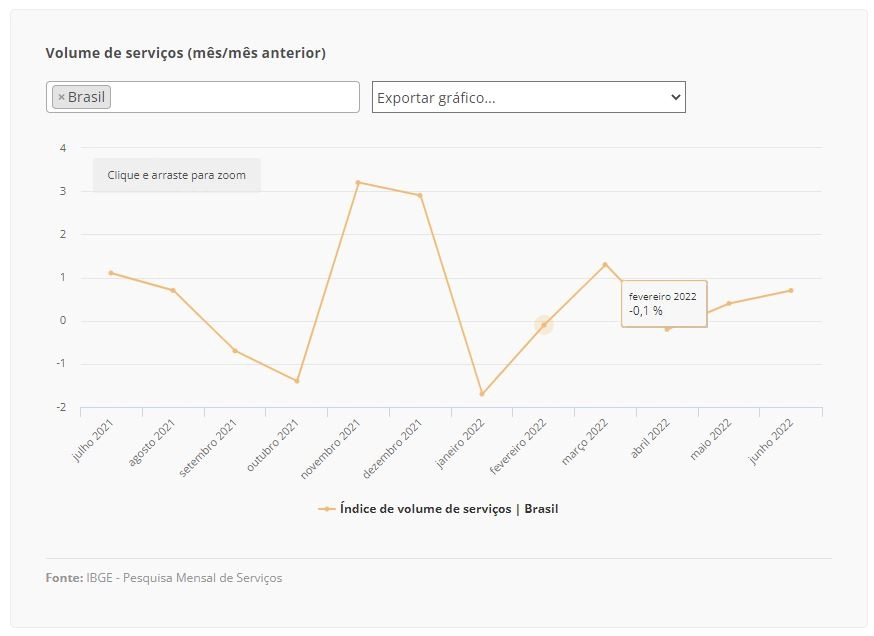Select the outubro 2021 data point
Screen dimensions: 874x636
pyautogui.click(x=297, y=381)
